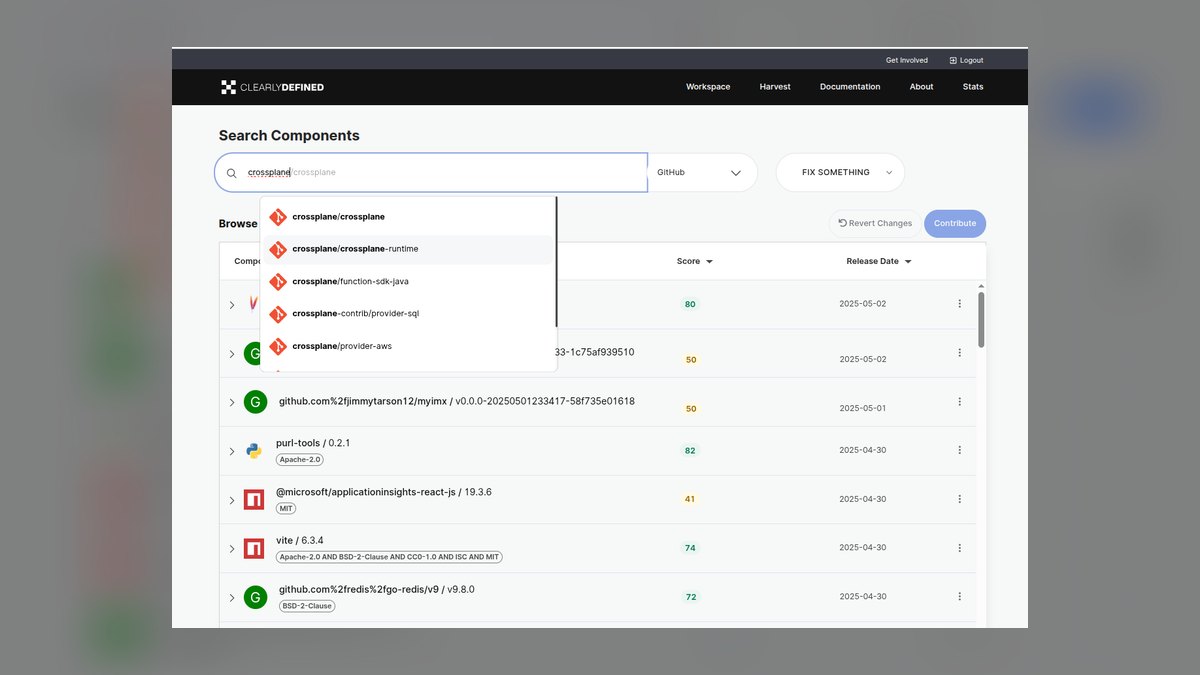Click the git icon beside crossplane/crossplane-runtime
1200x675 pixels.
coord(278,249)
